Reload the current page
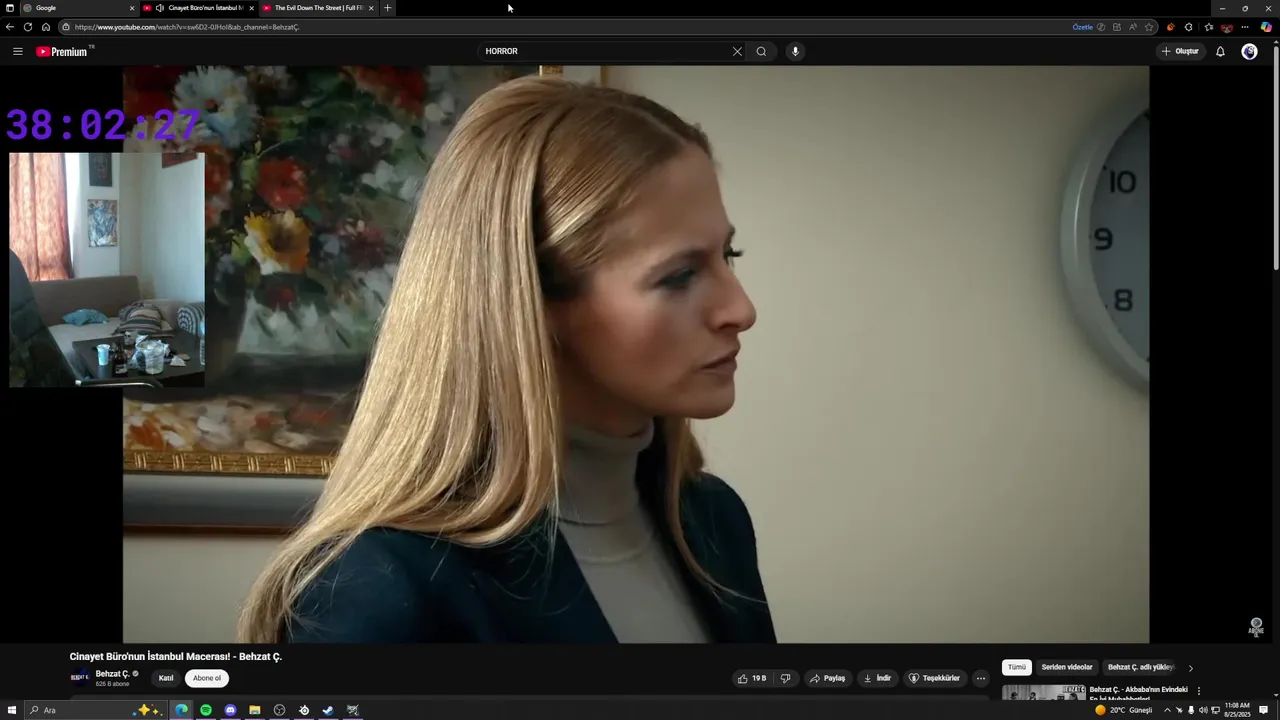1280x720 pixels. [28, 27]
